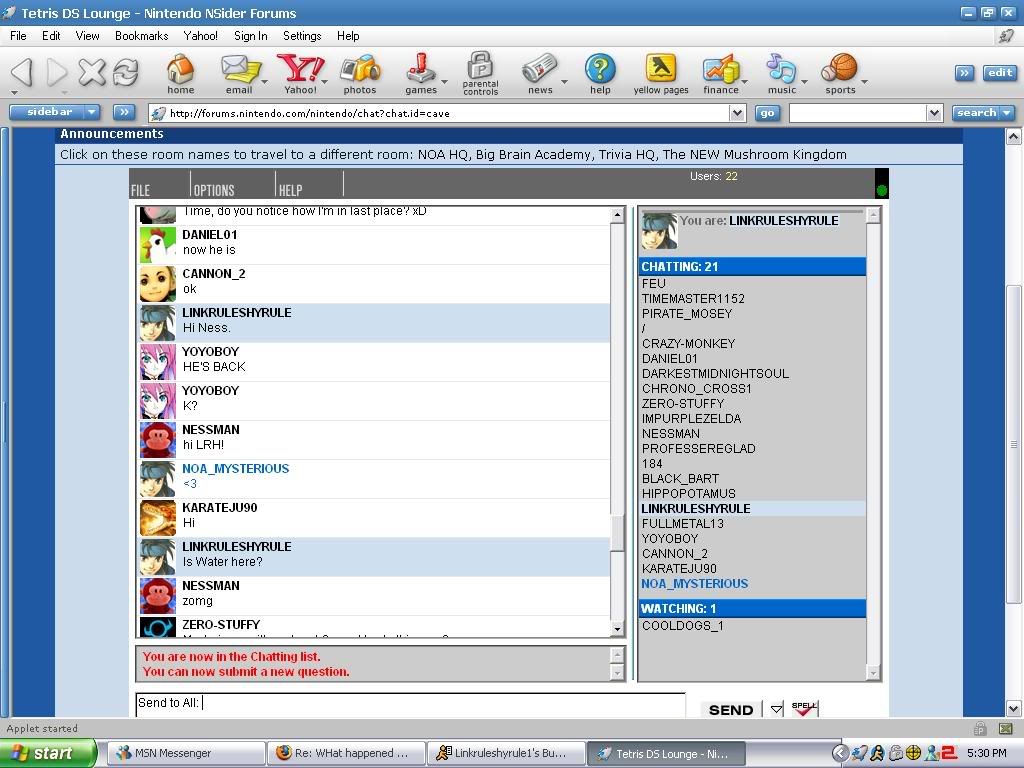1024x768 pixels.
Task: Click the Windows start button
Action: tap(49, 753)
